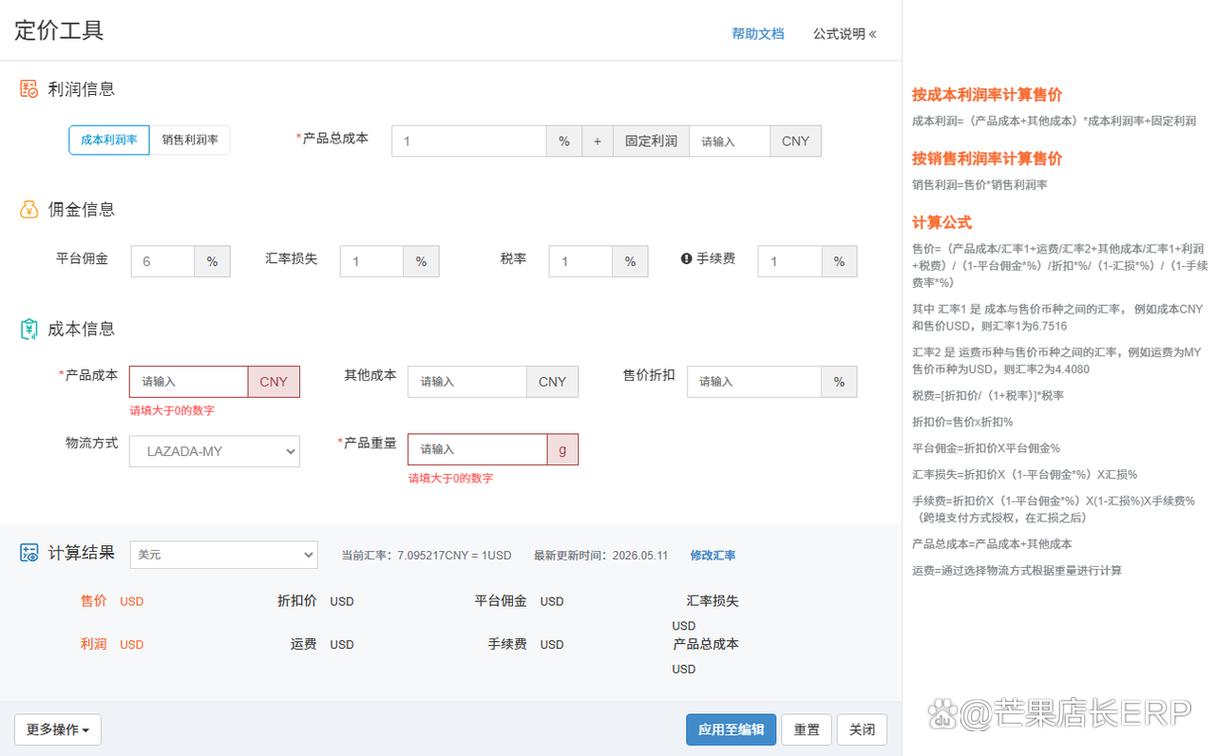Image resolution: width=1216 pixels, height=756 pixels.
Task: Click the 定价工具 title
Action: (x=59, y=30)
